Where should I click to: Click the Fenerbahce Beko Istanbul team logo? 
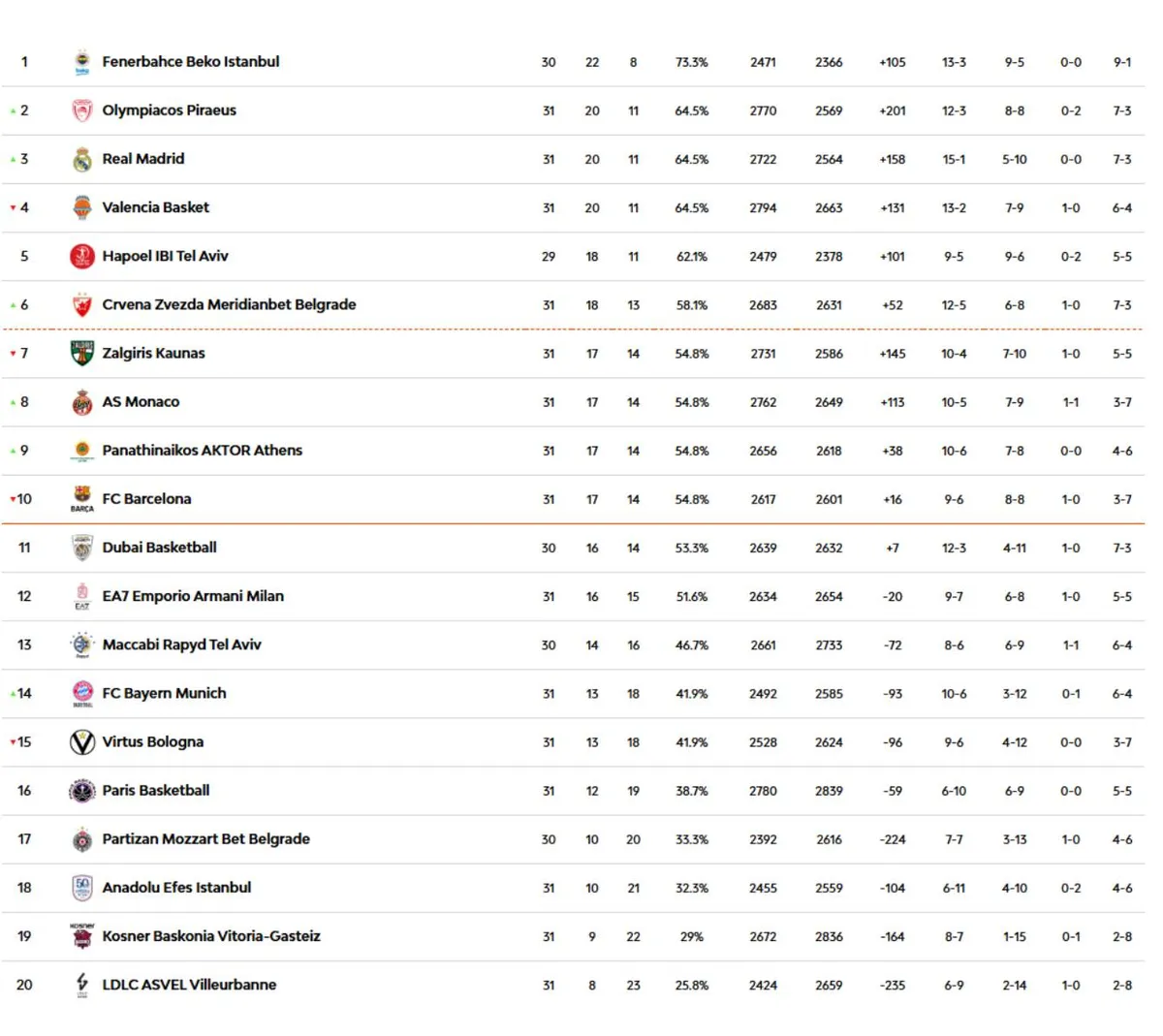coord(82,62)
